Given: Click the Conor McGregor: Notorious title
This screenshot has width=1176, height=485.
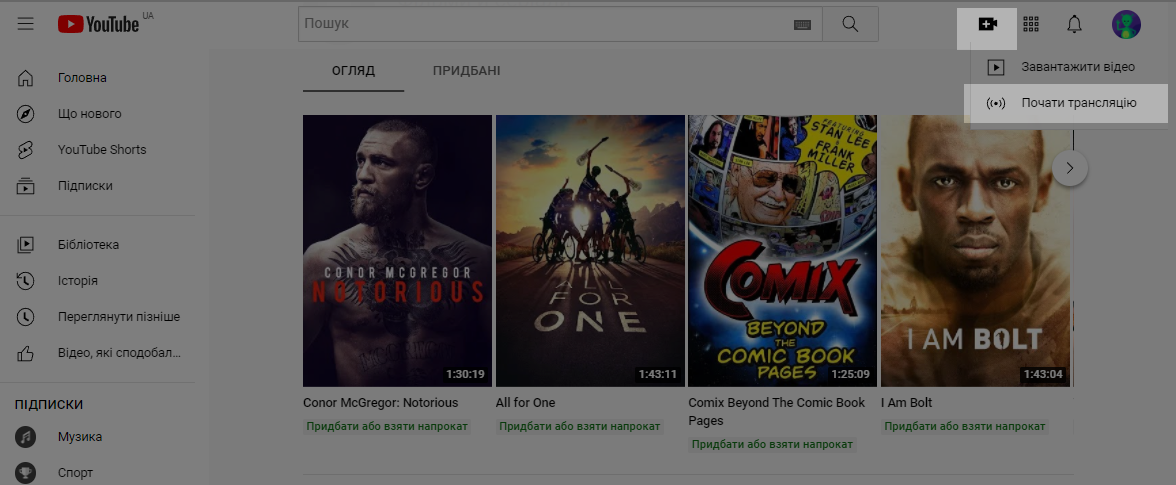Looking at the screenshot, I should click(x=380, y=403).
